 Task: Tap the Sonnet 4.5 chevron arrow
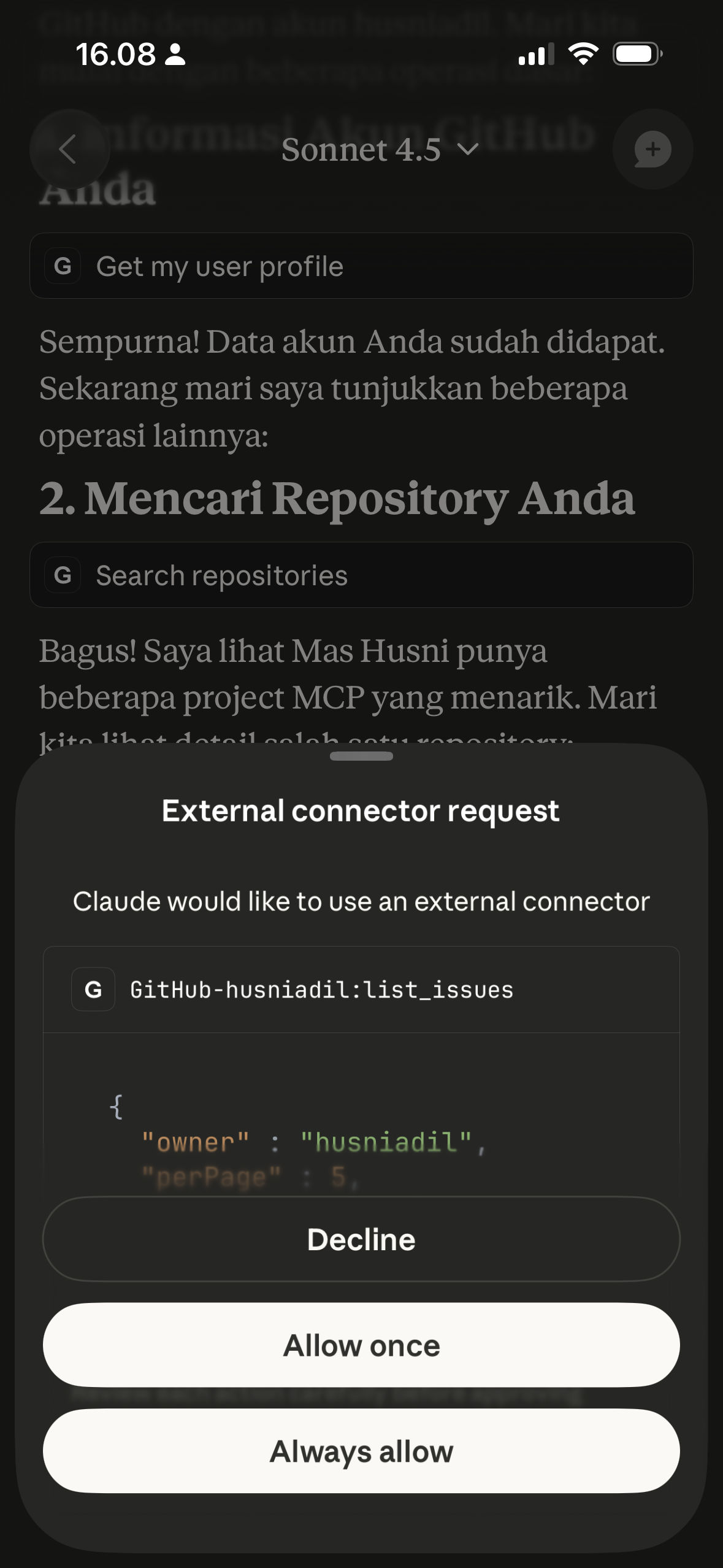click(467, 151)
